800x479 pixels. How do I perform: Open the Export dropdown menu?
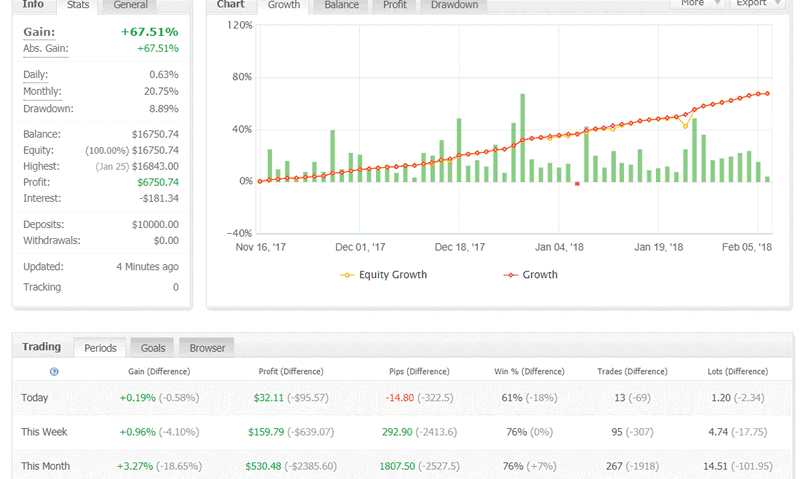coord(758,4)
